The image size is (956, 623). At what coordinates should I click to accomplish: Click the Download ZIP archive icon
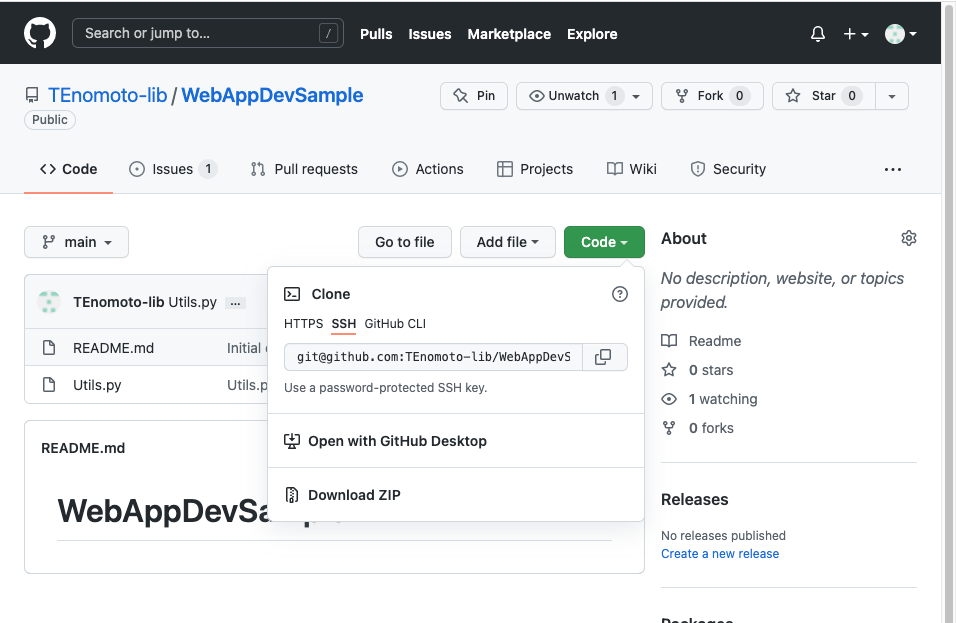coord(292,495)
